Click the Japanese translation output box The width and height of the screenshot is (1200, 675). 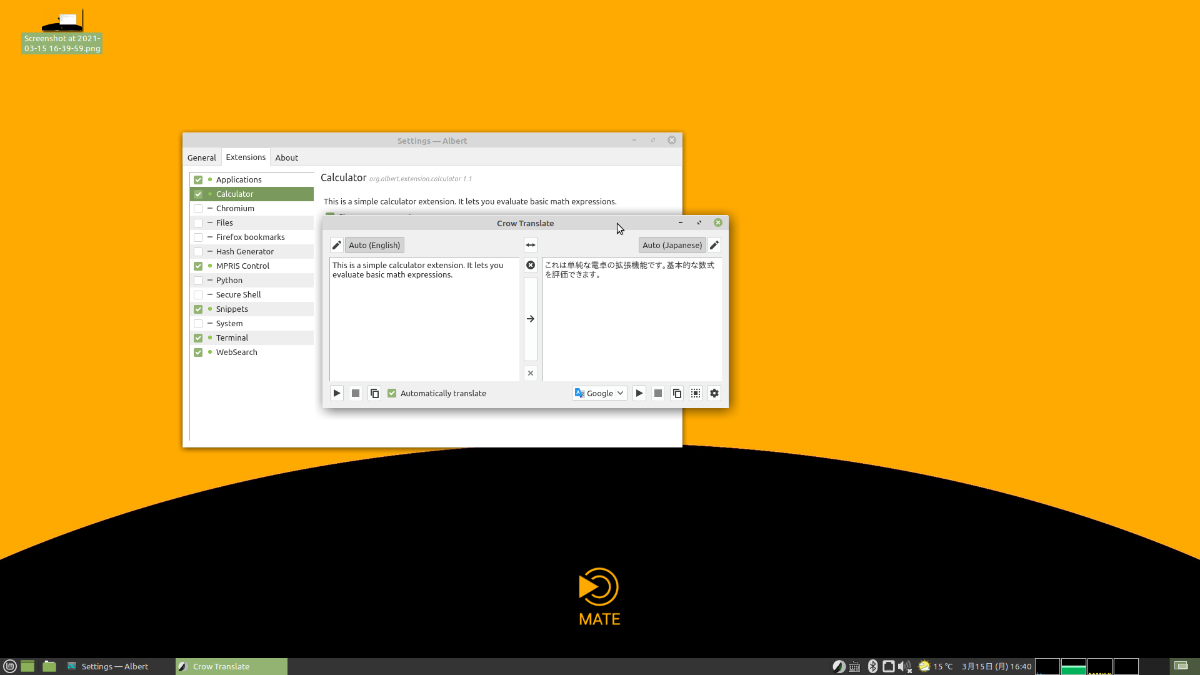(632, 318)
